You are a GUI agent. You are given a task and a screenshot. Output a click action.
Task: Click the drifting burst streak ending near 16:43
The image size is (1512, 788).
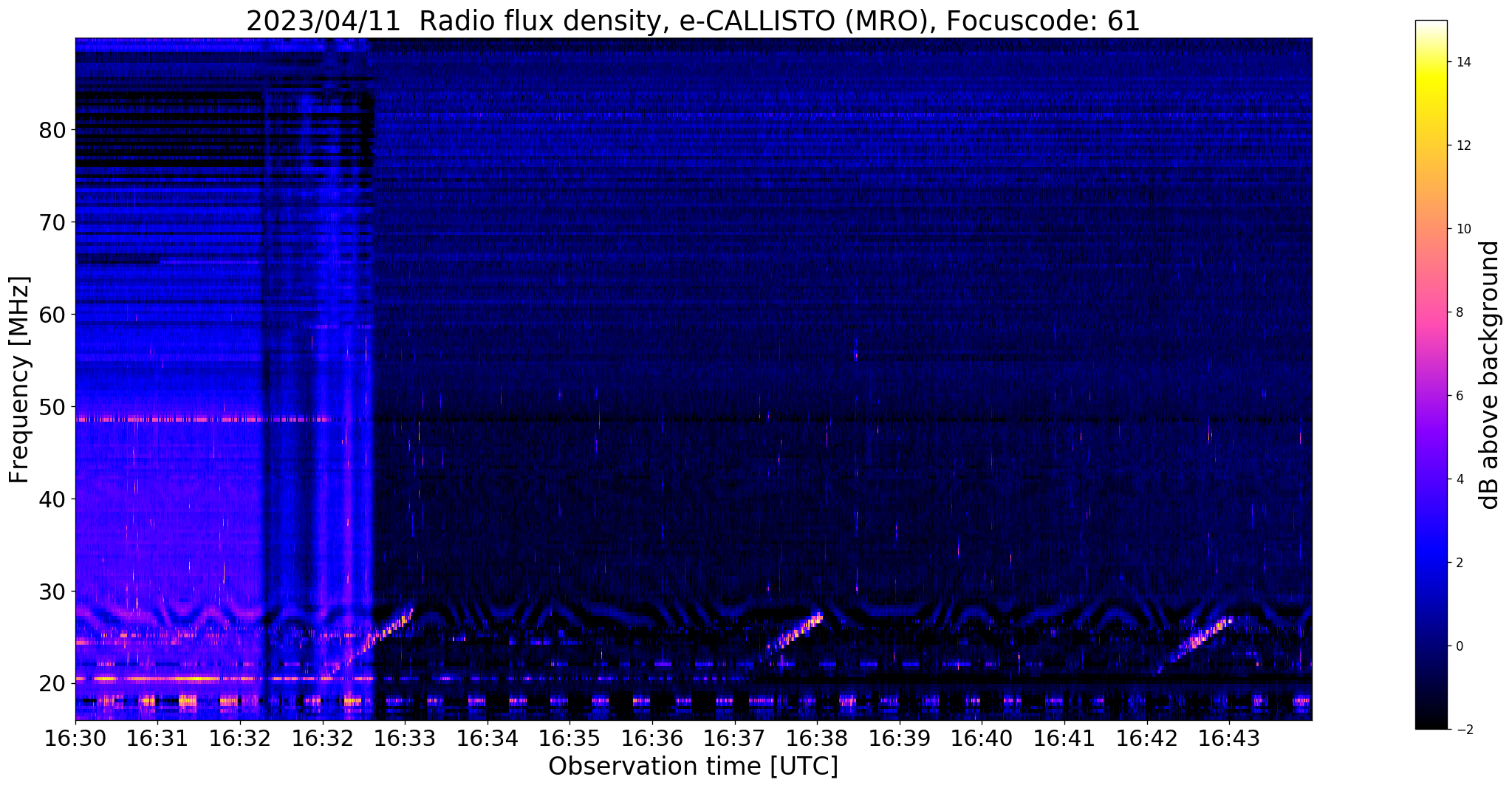coord(1197,644)
